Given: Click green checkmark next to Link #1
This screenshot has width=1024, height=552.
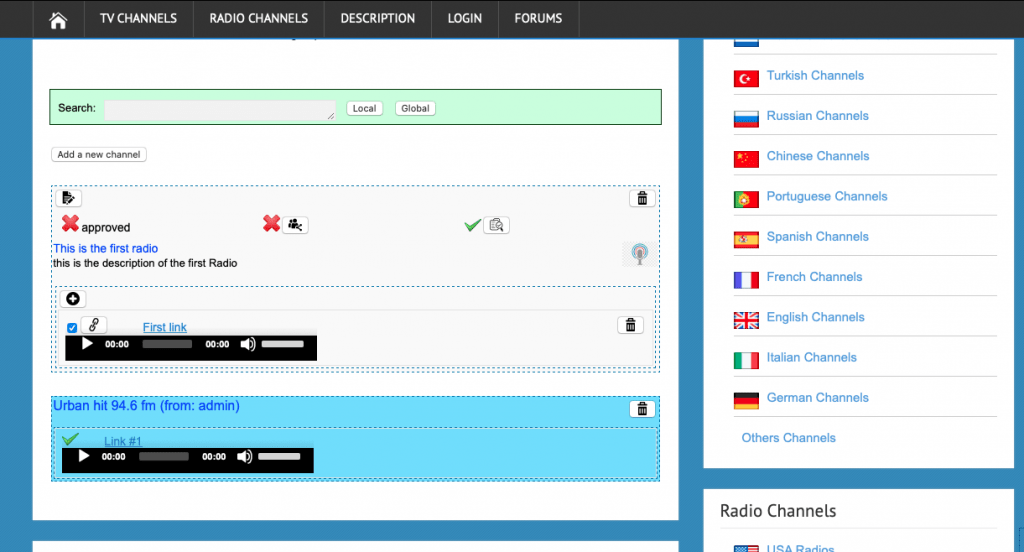Looking at the screenshot, I should tap(71, 440).
